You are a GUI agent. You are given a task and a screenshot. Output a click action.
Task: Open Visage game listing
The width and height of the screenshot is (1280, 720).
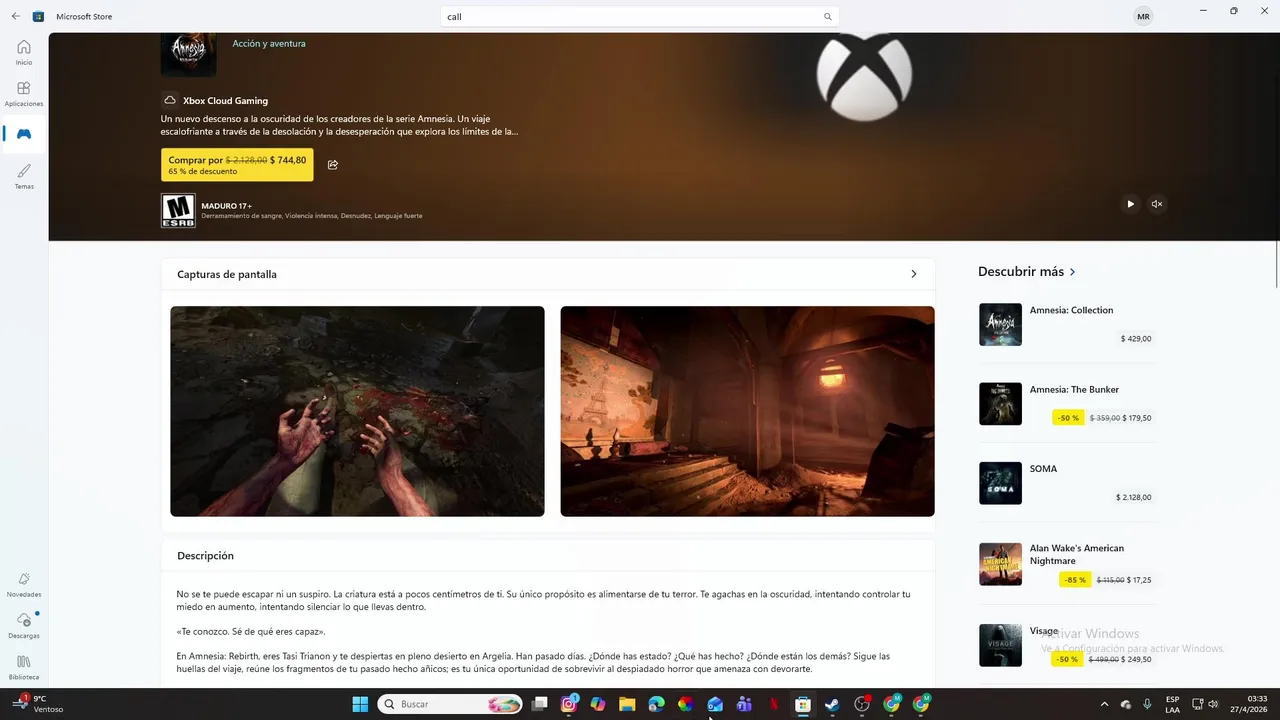pos(1067,645)
